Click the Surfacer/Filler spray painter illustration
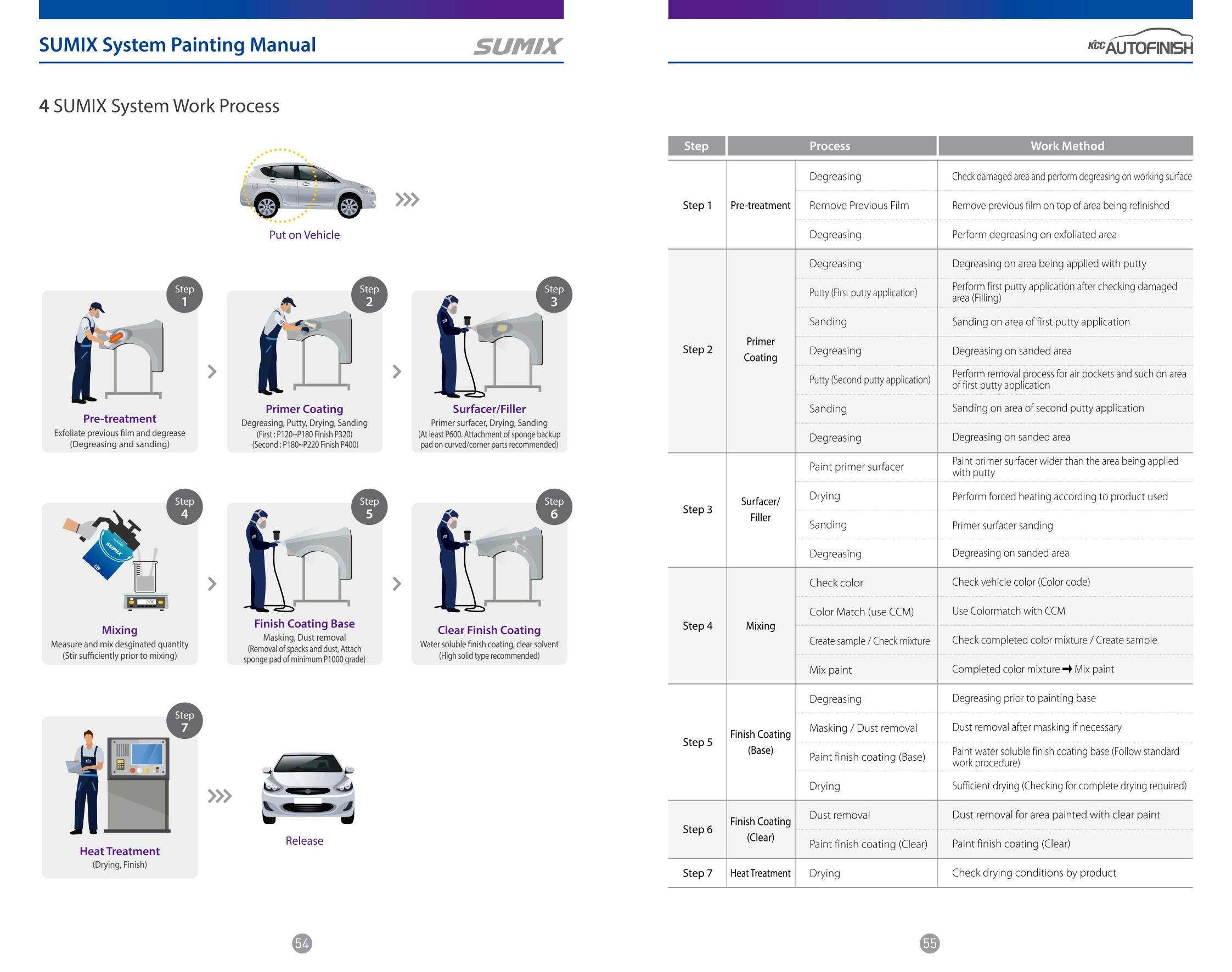The height and width of the screenshot is (972, 1232). tap(490, 346)
